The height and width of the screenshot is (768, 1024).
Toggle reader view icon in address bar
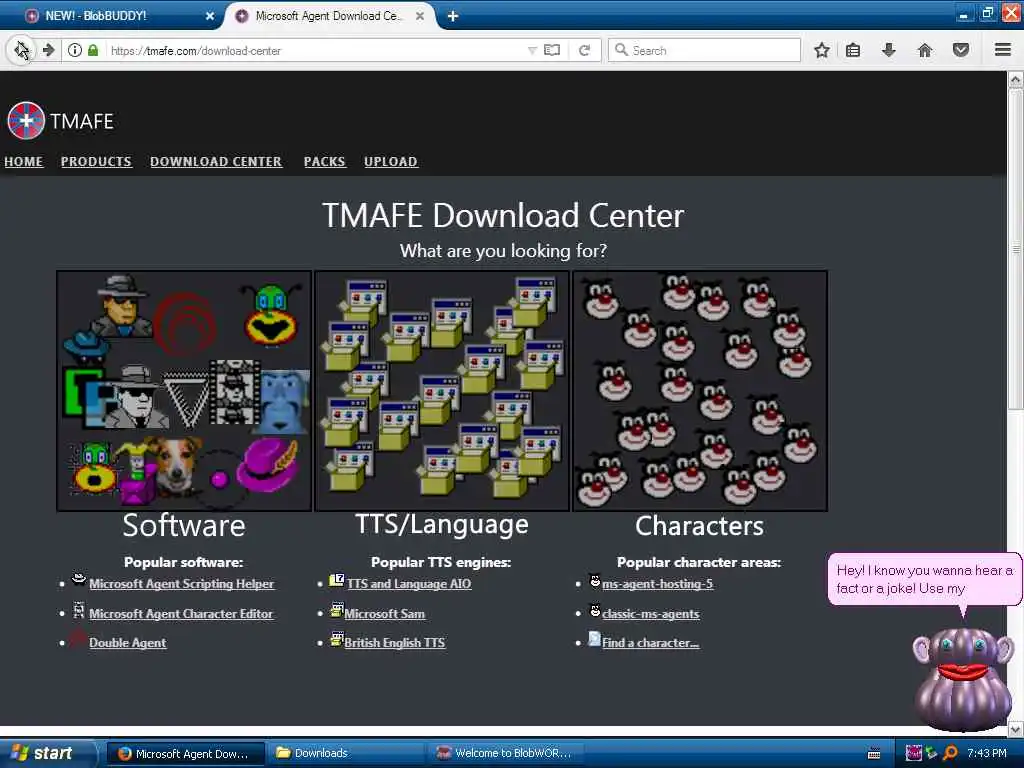[552, 50]
